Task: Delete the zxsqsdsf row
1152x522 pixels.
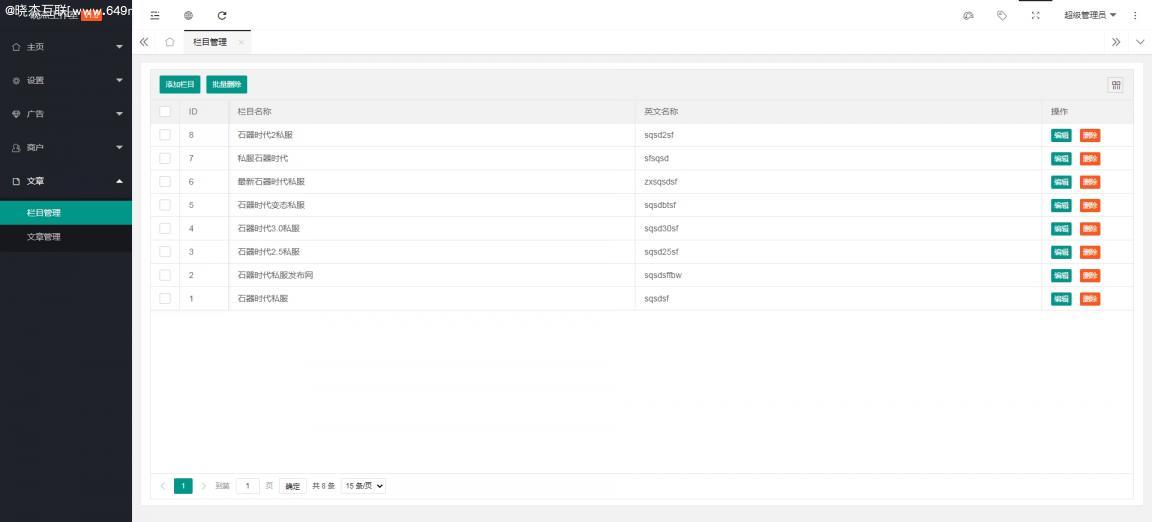Action: (x=1090, y=182)
